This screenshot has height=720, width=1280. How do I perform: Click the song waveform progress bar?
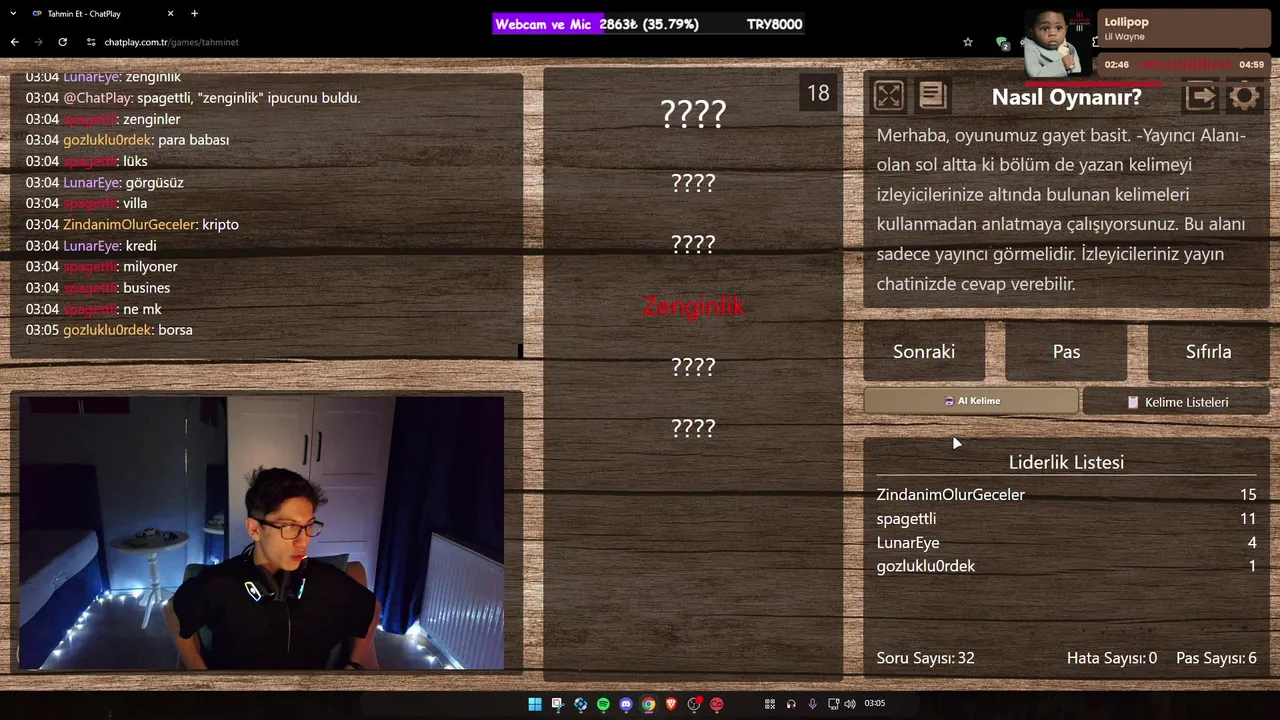tap(1183, 64)
